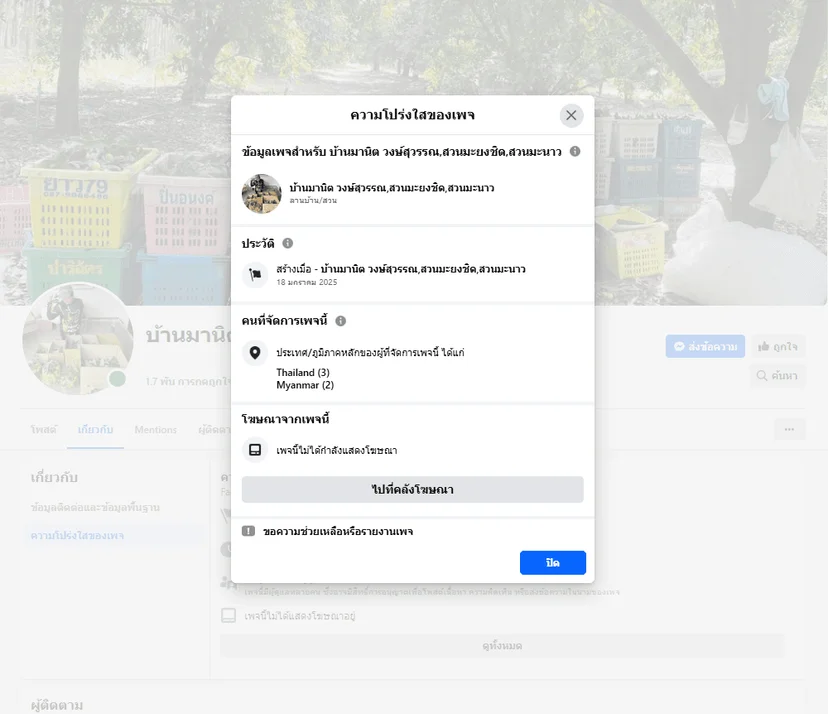This screenshot has height=714, width=828.
Task: Click the magnifier icon in ค้นหา button
Action: (761, 375)
